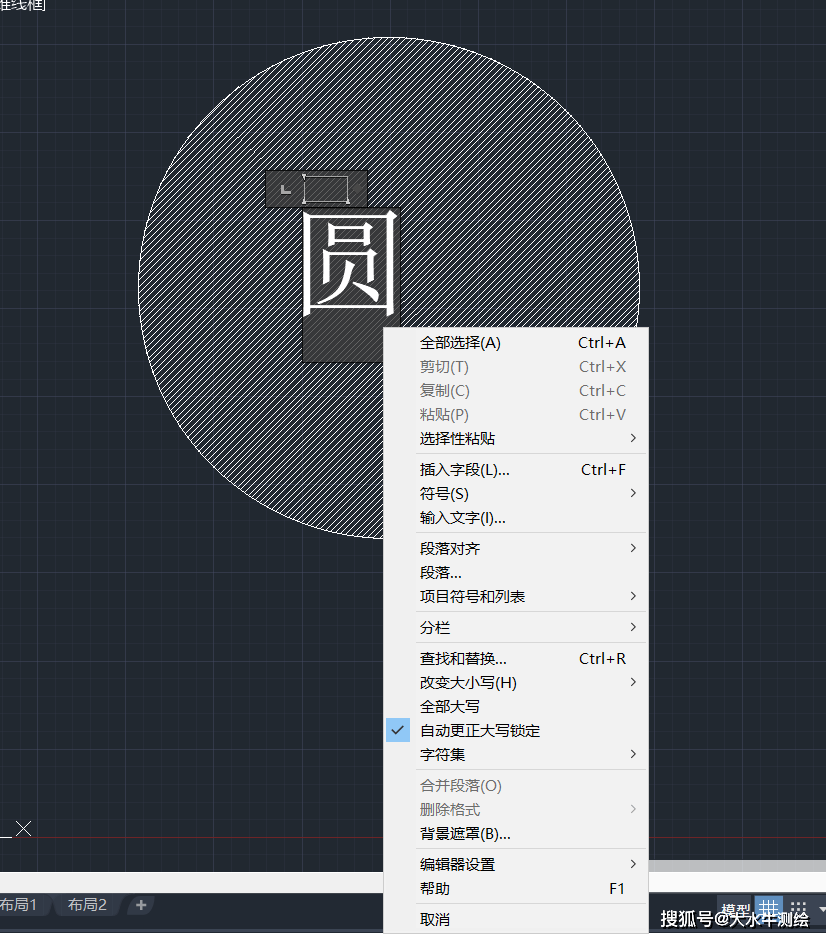Viewport: 827px width, 938px height.
Task: Toggle the grid display icon in the status bar
Action: point(769,908)
